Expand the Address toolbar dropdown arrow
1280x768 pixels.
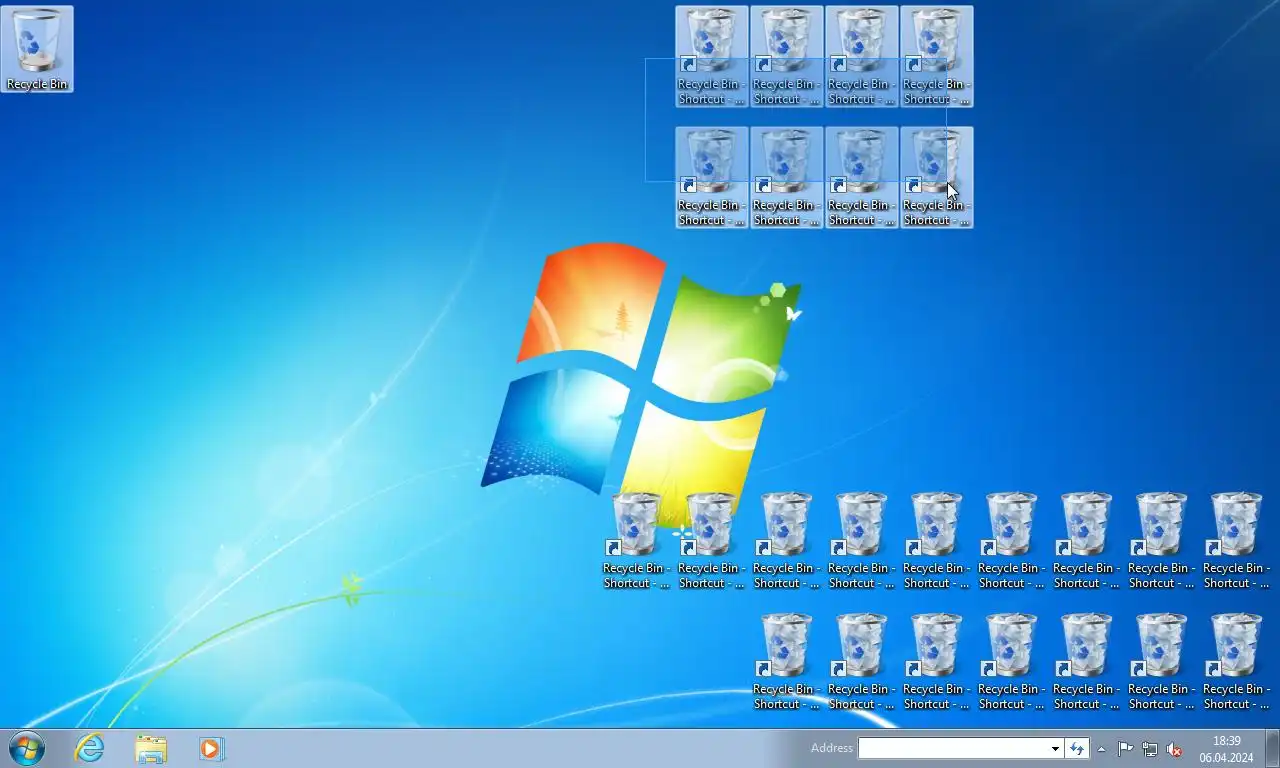(1054, 748)
